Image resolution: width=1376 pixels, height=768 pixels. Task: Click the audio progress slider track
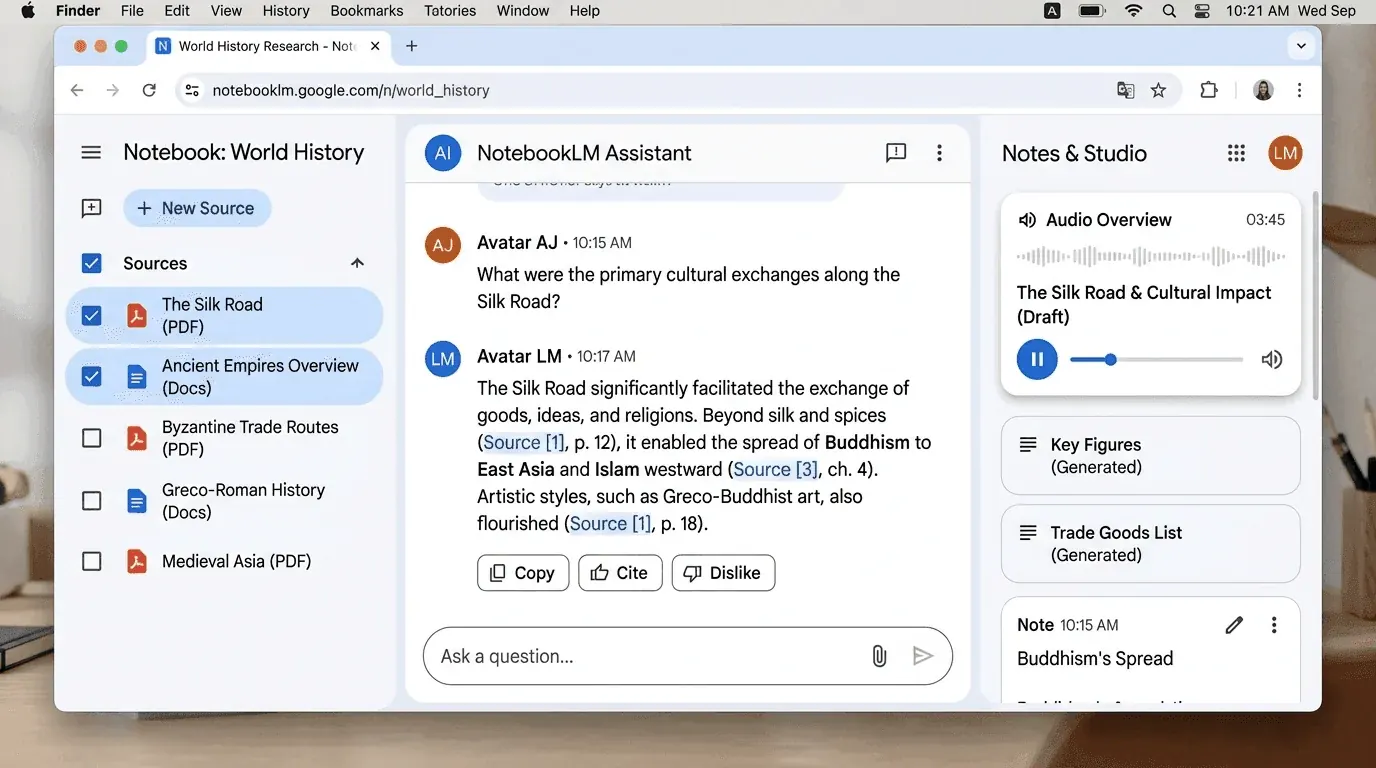pos(1156,360)
